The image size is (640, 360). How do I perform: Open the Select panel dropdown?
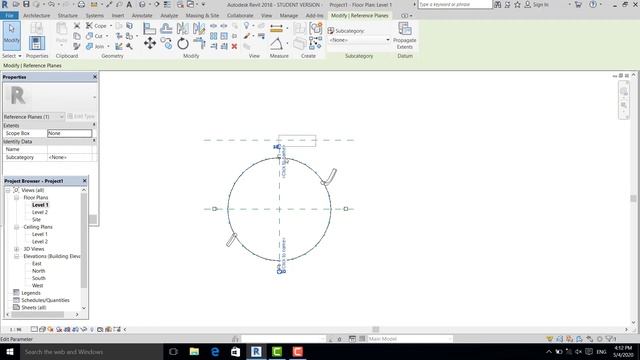click(12, 56)
